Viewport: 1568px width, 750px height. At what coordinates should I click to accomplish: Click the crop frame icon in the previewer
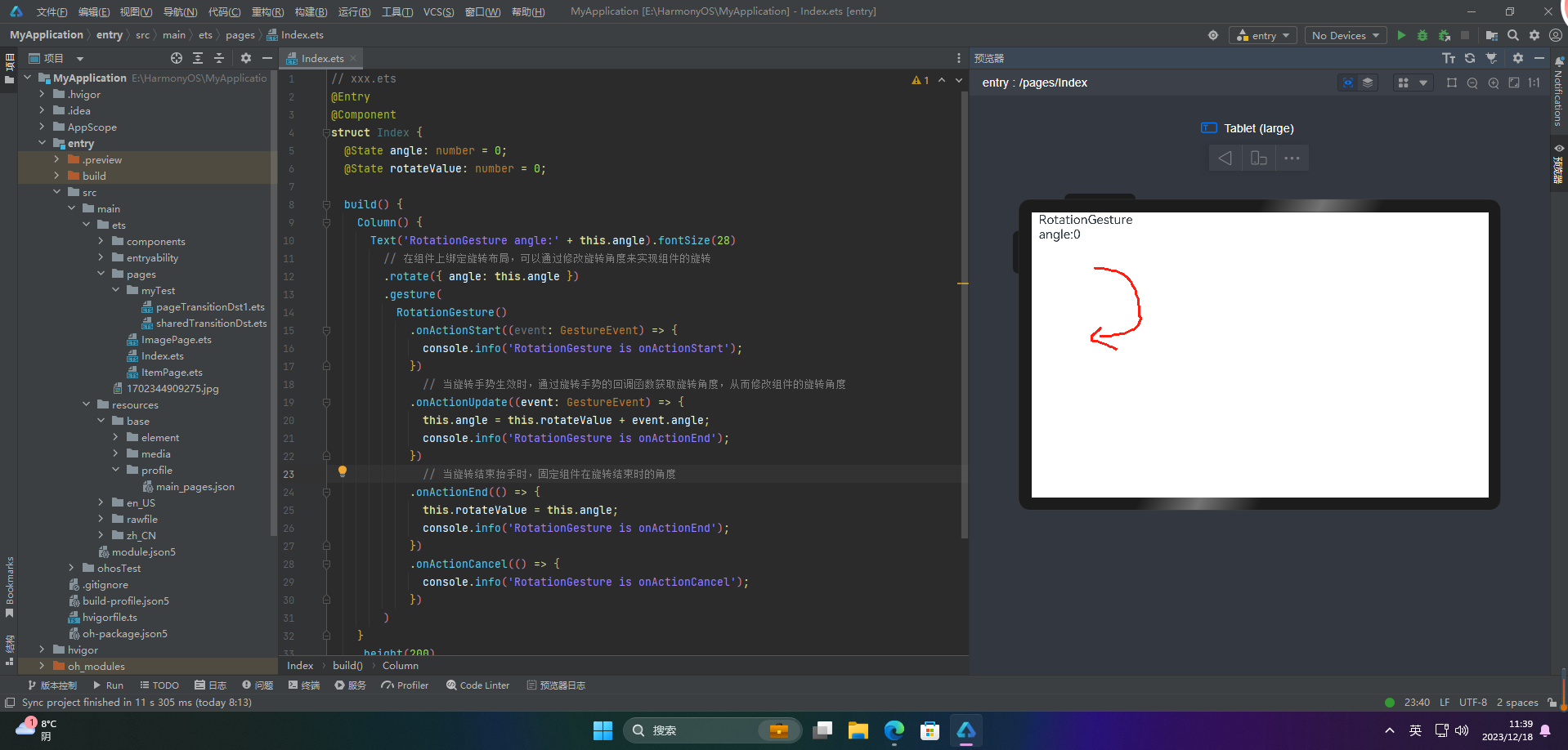pos(1452,83)
